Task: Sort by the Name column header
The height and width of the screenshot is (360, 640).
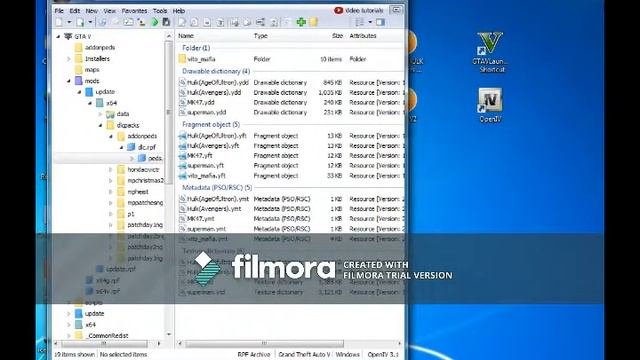Action: pos(186,36)
